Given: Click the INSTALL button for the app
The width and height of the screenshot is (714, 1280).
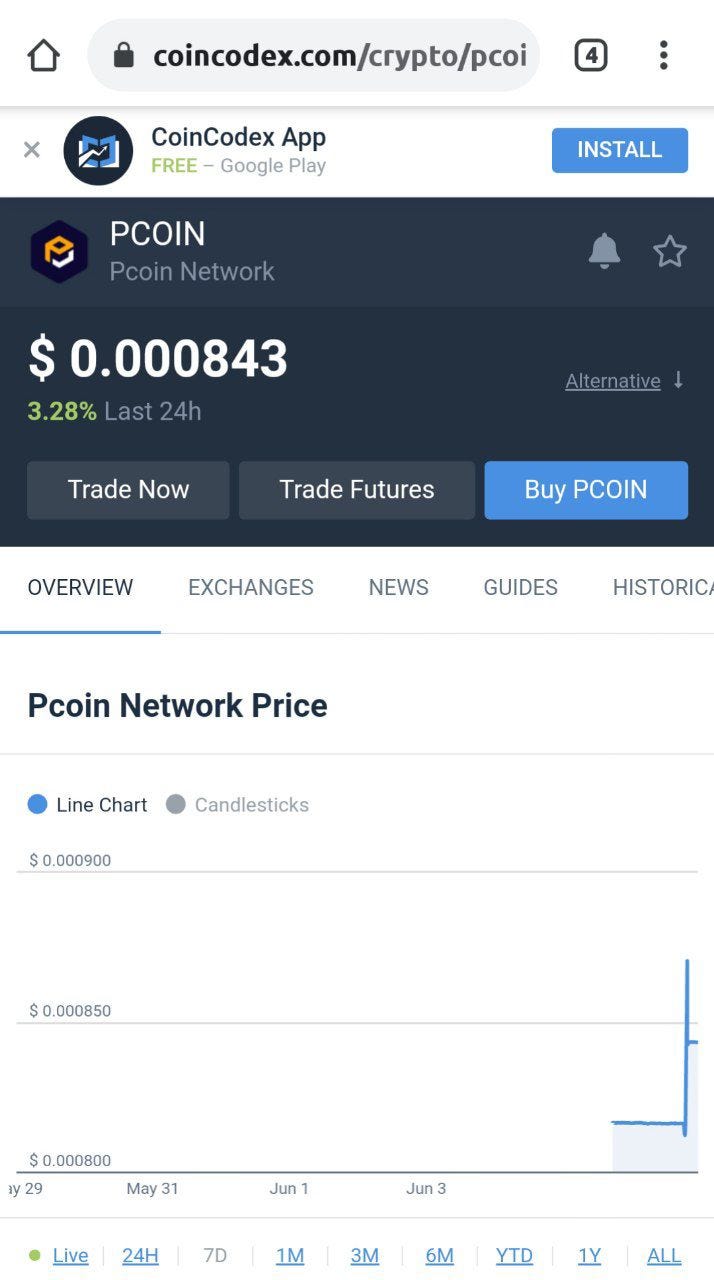Looking at the screenshot, I should pos(620,150).
